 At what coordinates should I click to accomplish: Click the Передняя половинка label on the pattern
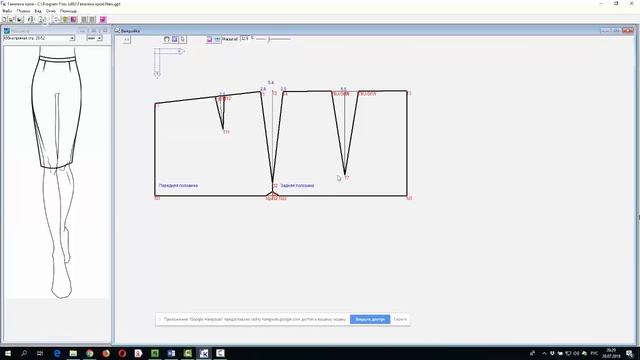178,185
